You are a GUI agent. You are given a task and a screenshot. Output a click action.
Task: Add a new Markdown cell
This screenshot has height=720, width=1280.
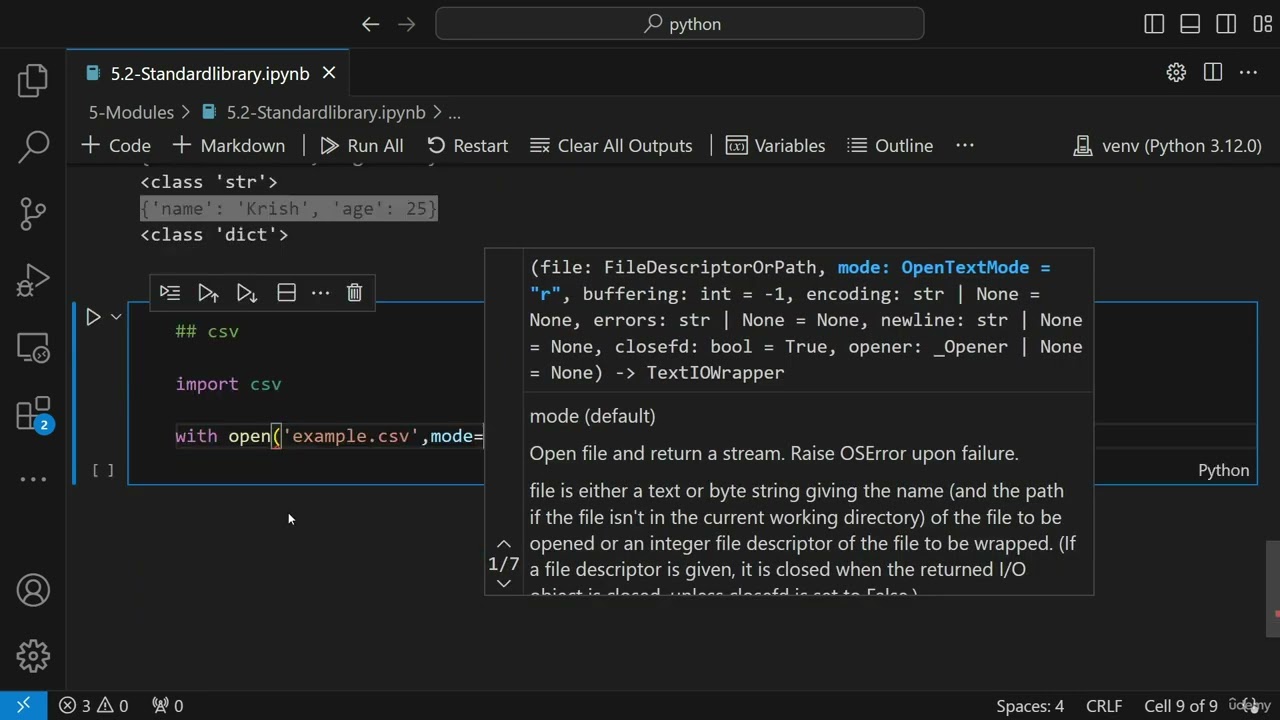pos(229,145)
